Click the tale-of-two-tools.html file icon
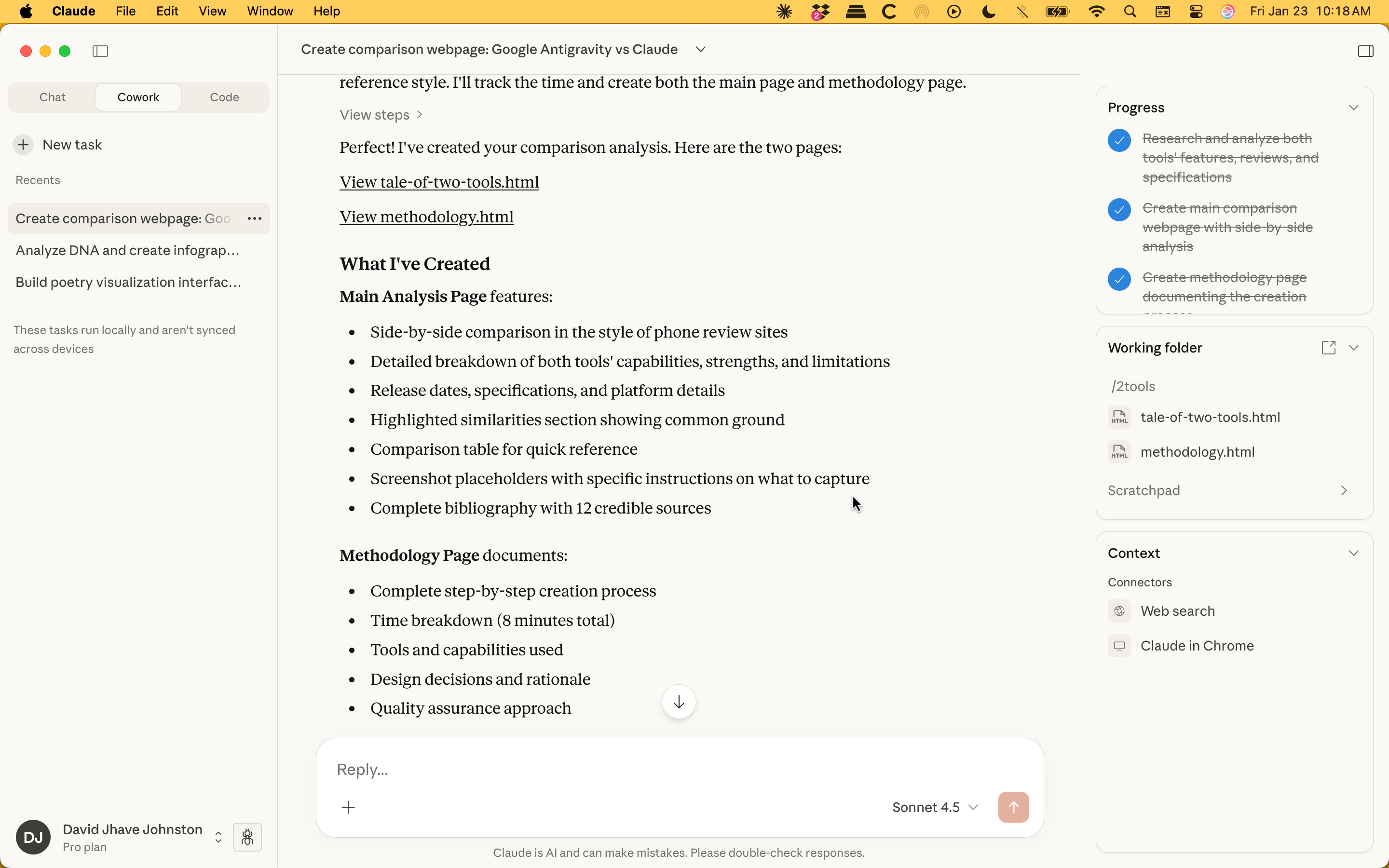Screen dimensions: 1389x868 (x=1120, y=417)
